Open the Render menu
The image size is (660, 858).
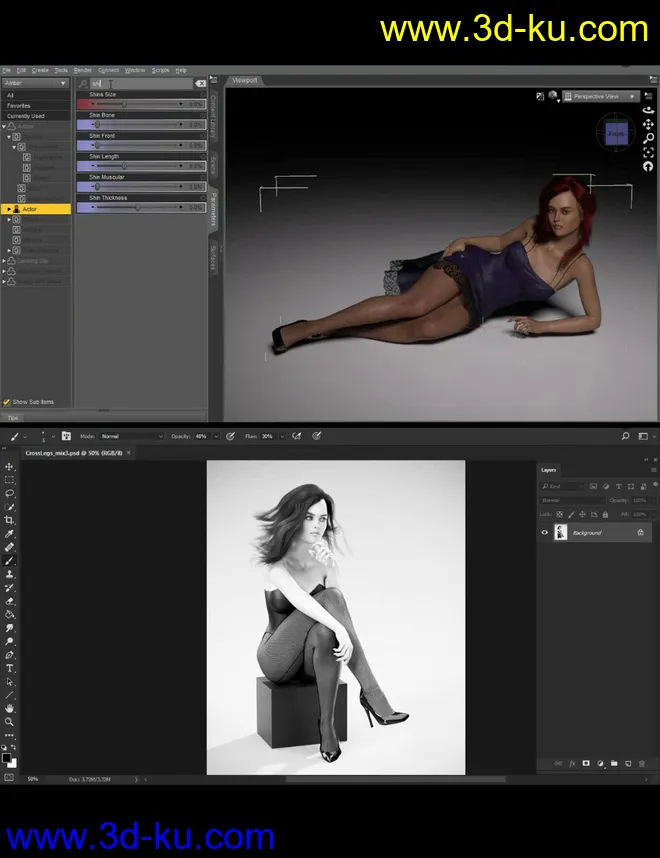click(83, 70)
